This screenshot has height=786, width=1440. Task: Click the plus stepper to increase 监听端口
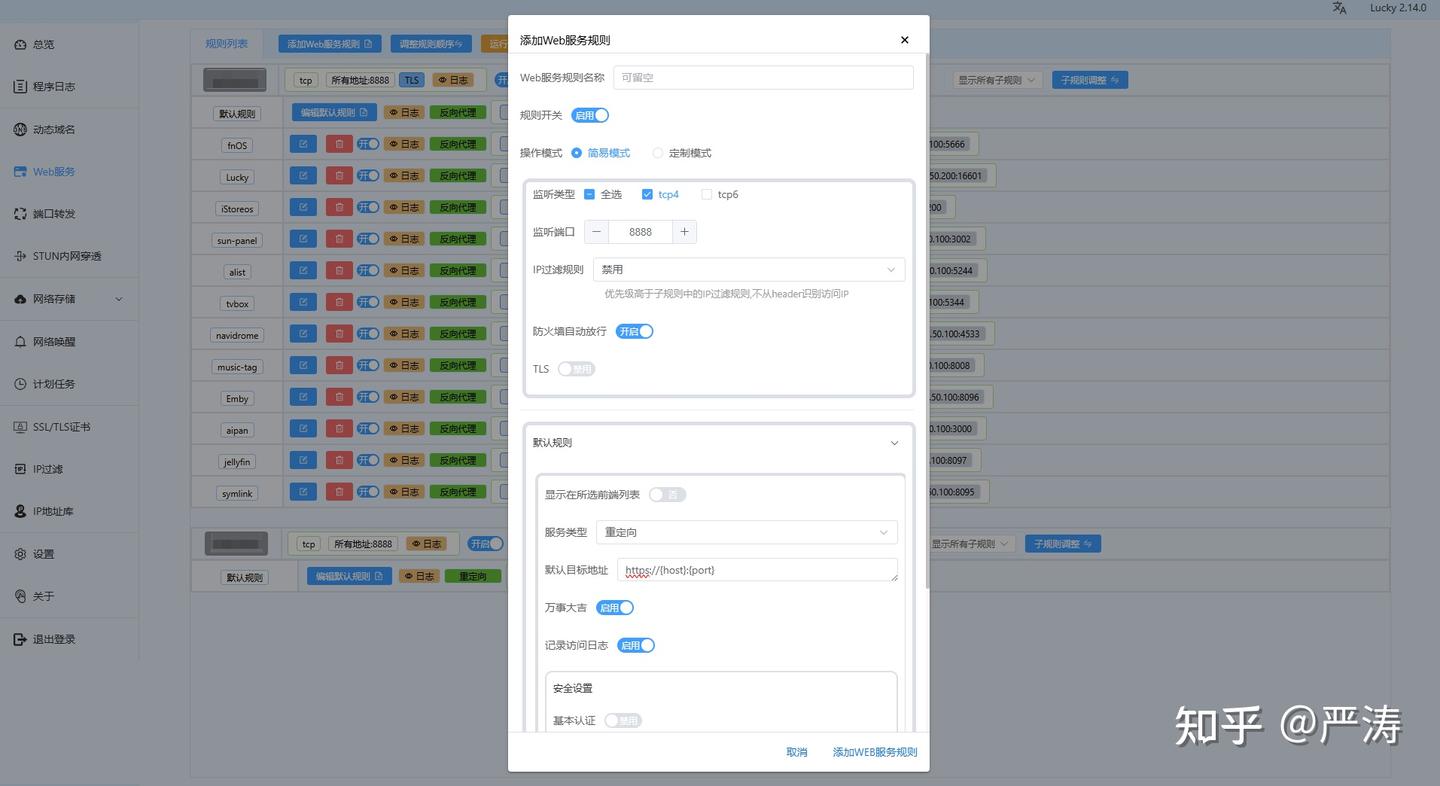684,231
